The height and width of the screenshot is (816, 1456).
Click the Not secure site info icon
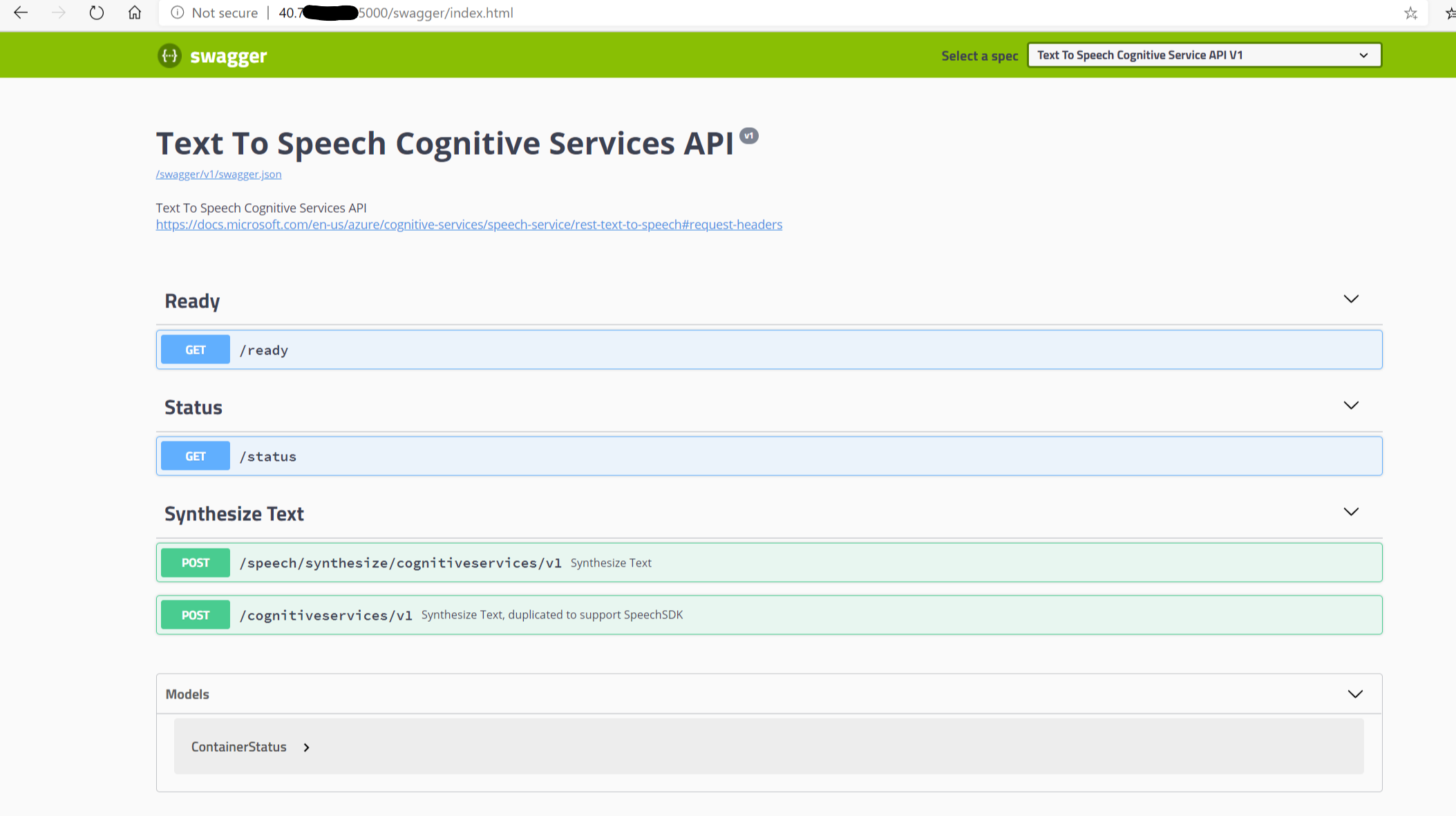[x=178, y=12]
